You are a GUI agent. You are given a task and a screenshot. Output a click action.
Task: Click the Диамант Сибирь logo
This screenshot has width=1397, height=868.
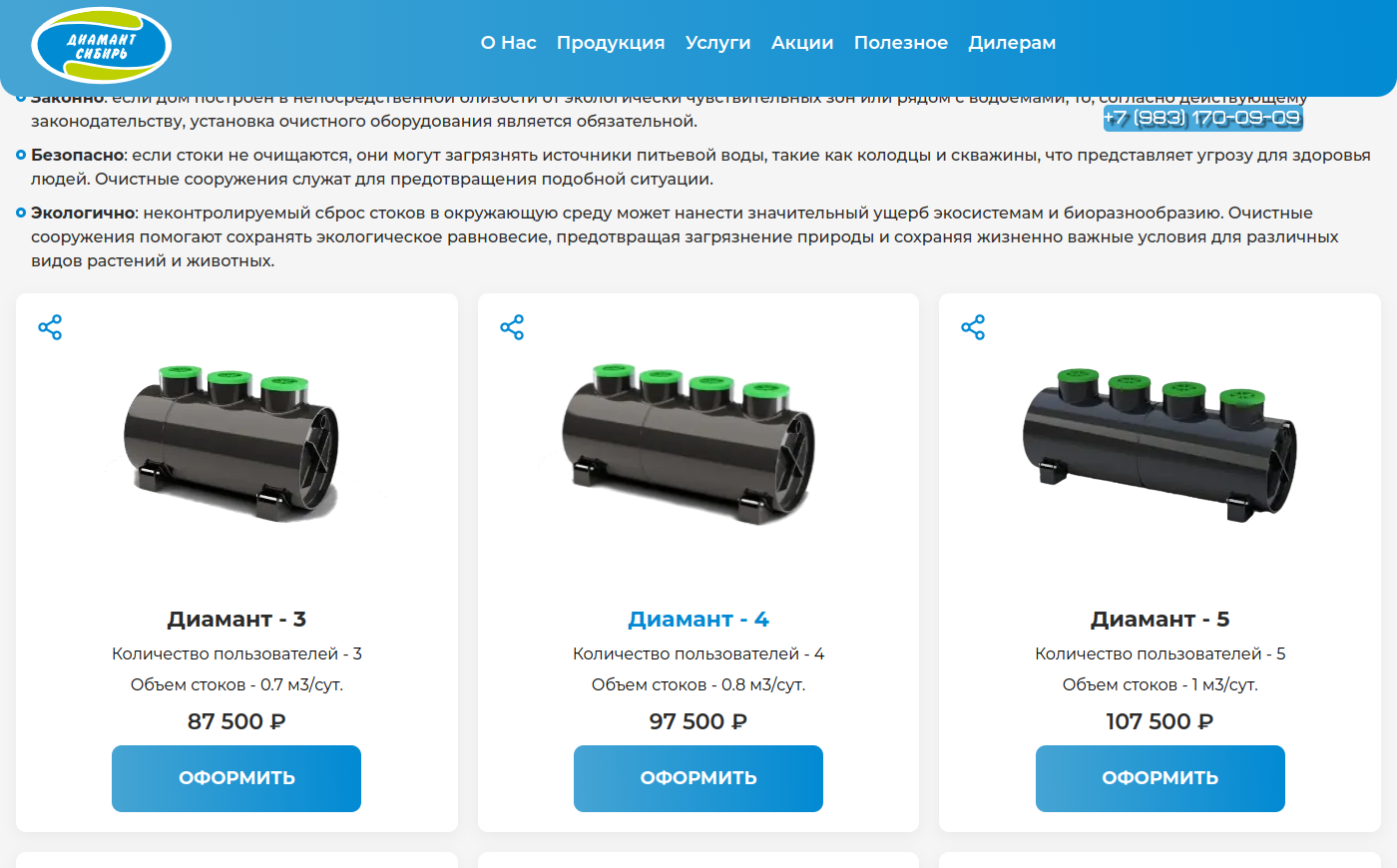click(x=102, y=45)
